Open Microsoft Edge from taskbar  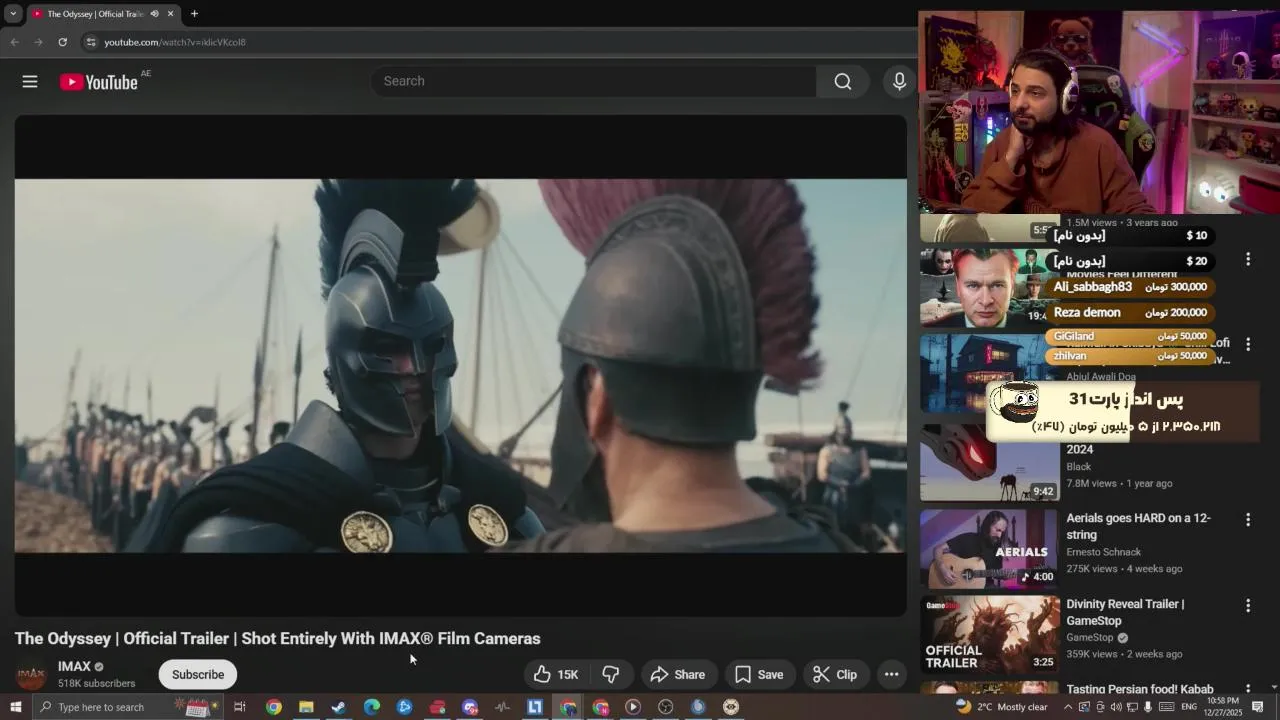(x=371, y=707)
